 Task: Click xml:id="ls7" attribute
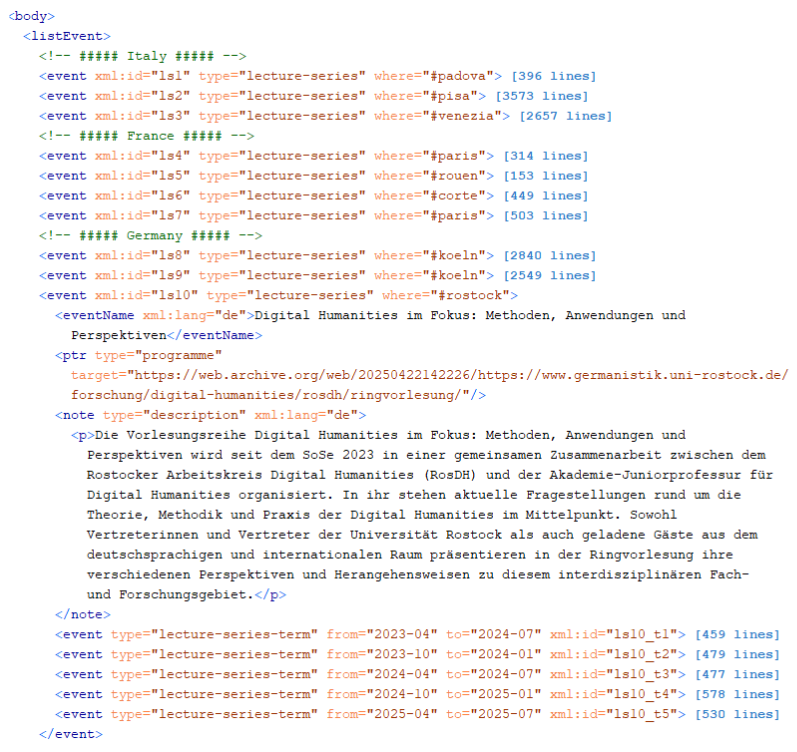(142, 216)
